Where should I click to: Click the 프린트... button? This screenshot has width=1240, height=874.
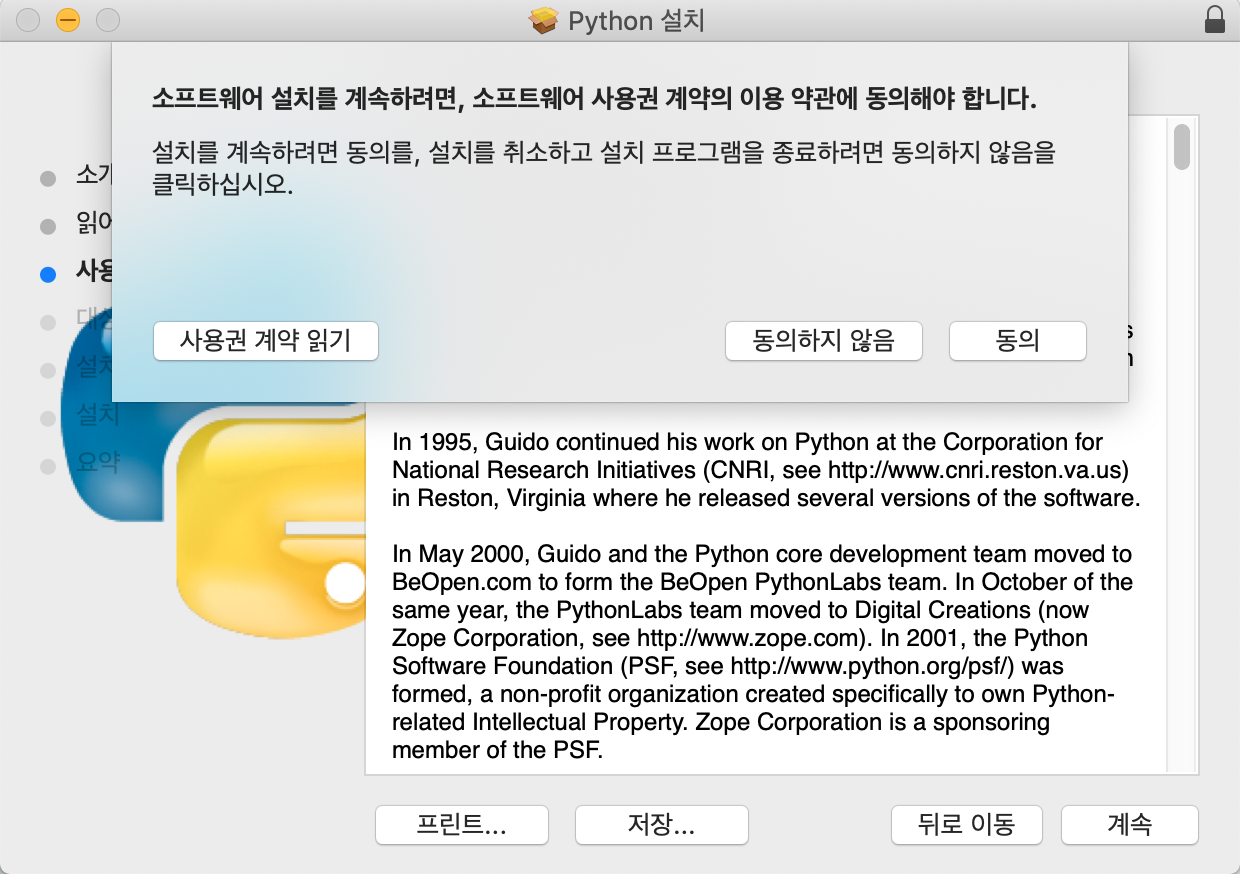[x=462, y=825]
